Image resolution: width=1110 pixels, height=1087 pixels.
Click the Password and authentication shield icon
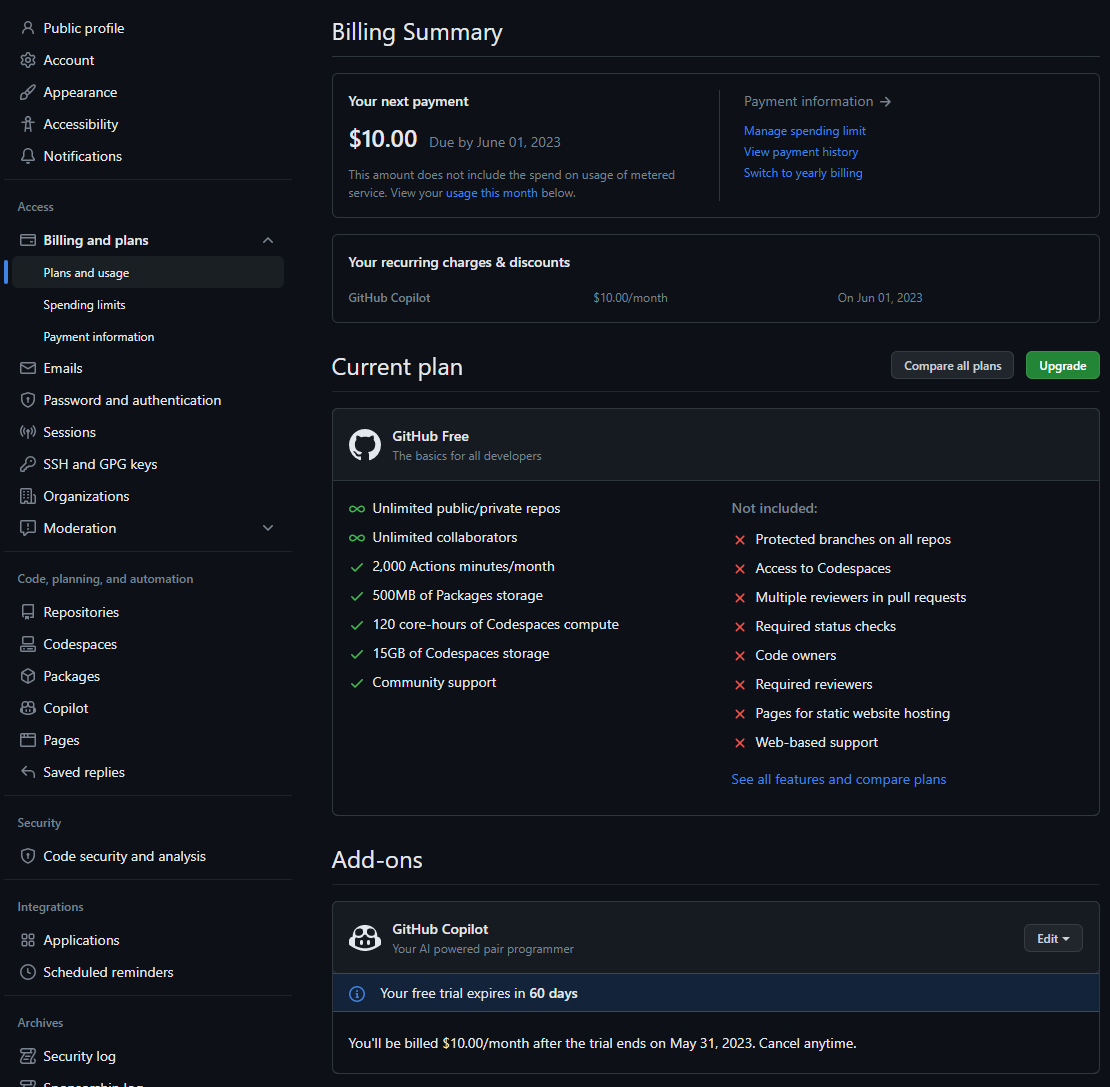pyautogui.click(x=28, y=400)
